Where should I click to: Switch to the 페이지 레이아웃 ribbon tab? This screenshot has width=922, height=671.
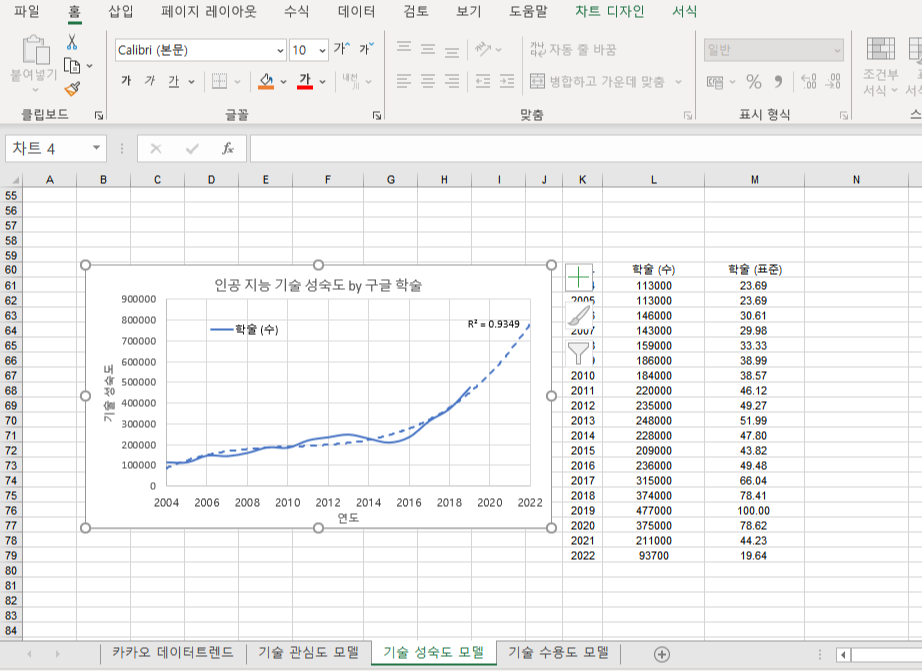pos(209,11)
